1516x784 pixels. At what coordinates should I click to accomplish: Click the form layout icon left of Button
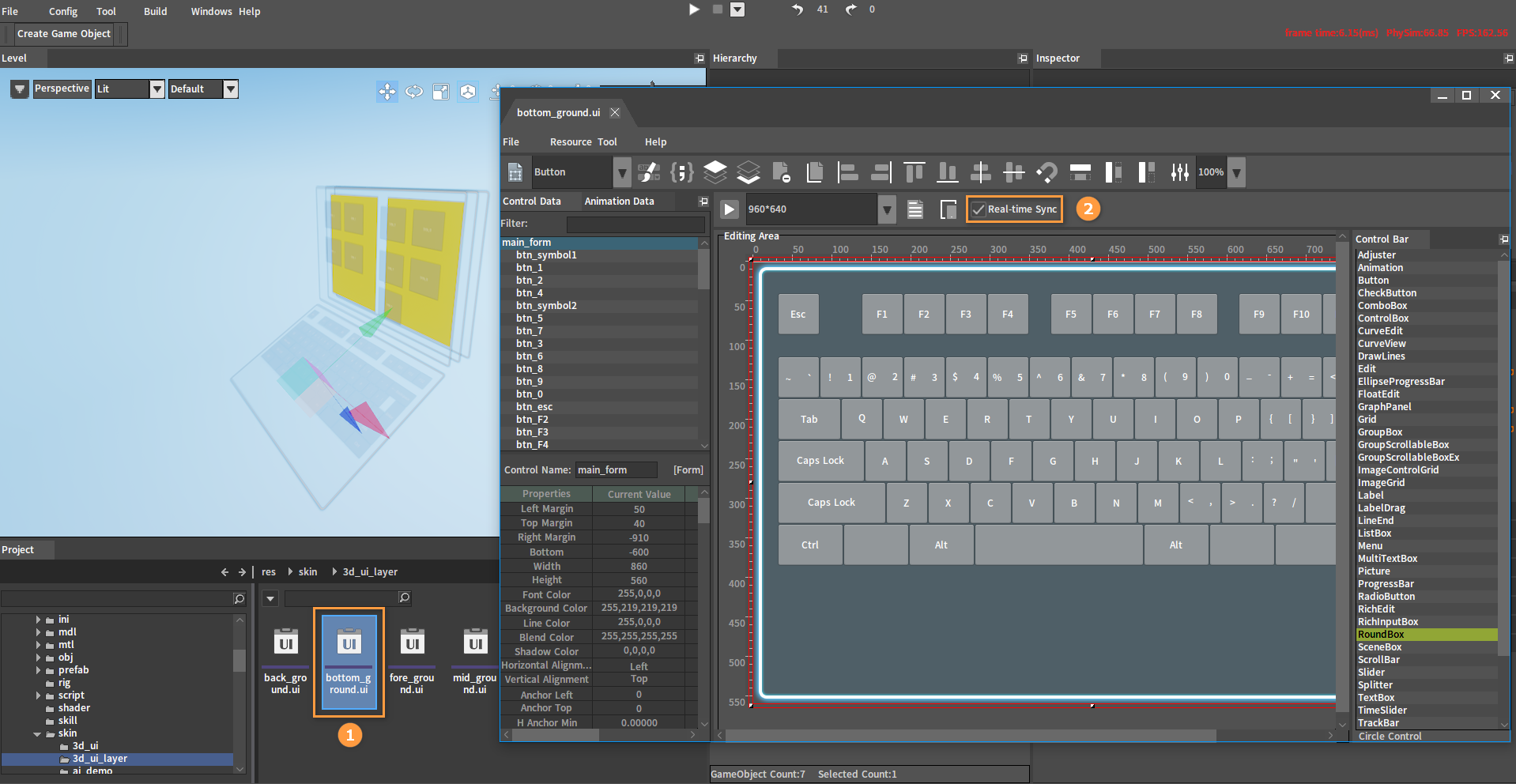(x=515, y=172)
